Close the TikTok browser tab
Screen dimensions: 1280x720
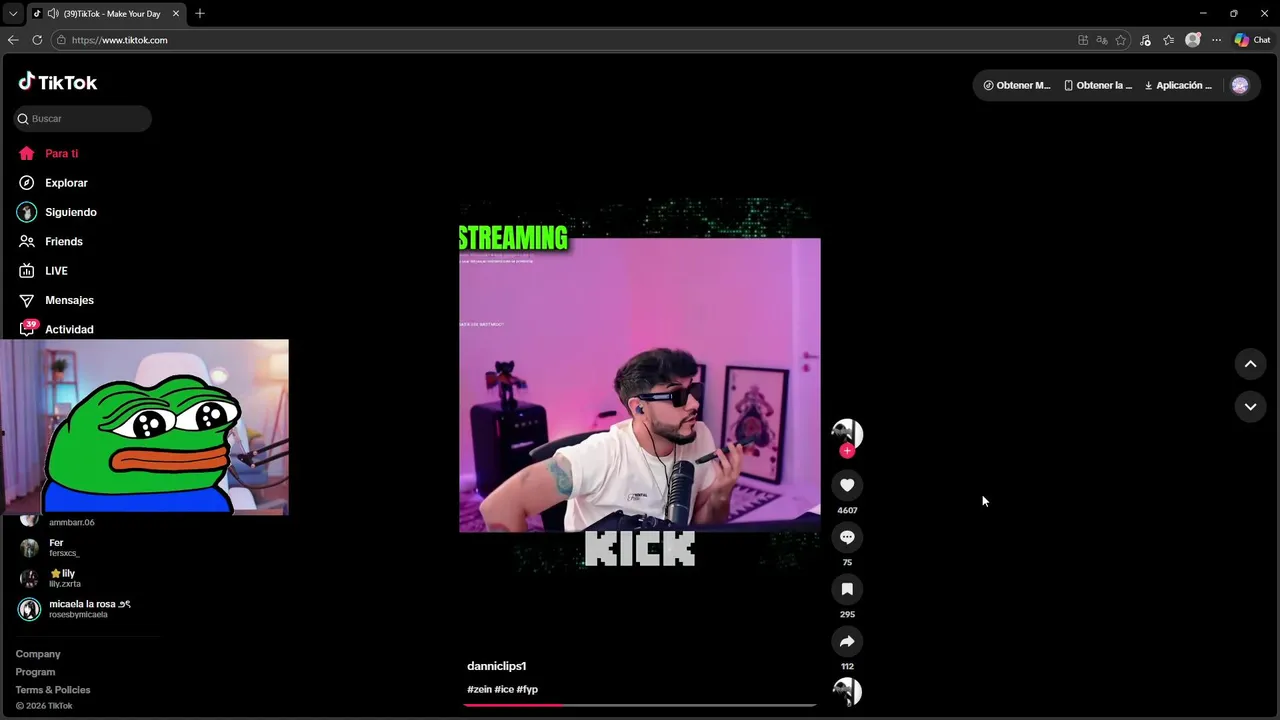176,14
